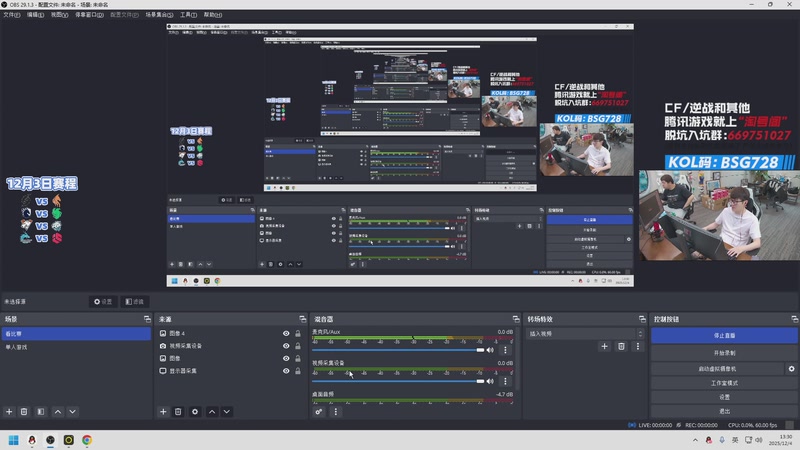Image resolution: width=800 pixels, height=450 pixels.
Task: Open the Windows Start menu
Action: tap(14, 440)
